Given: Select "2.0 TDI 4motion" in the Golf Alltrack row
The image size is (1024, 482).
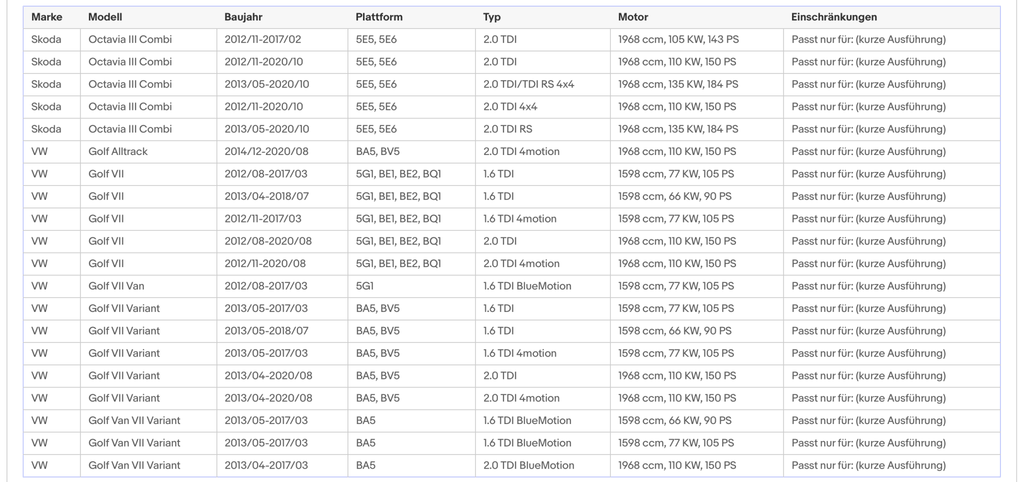Looking at the screenshot, I should [x=521, y=152].
